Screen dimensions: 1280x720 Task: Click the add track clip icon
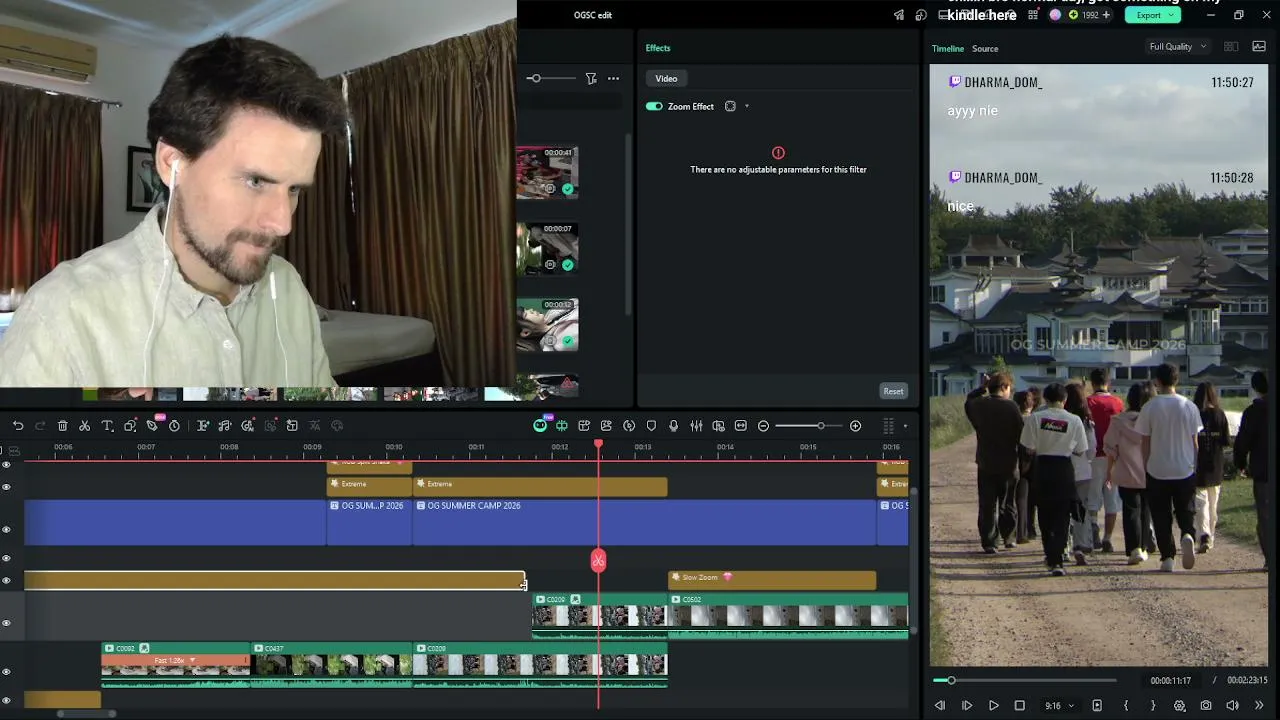coord(584,426)
